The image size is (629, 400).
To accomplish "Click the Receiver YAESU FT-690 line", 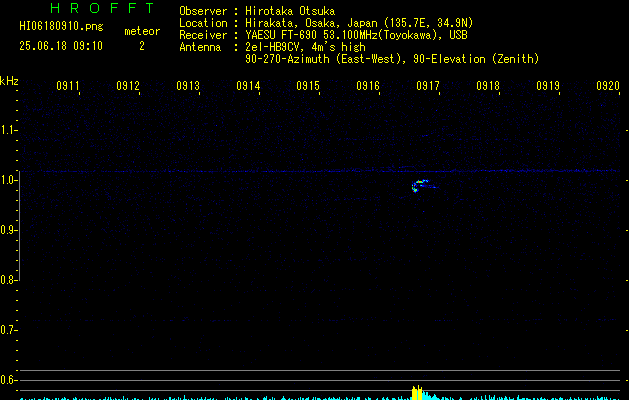I will [323, 35].
